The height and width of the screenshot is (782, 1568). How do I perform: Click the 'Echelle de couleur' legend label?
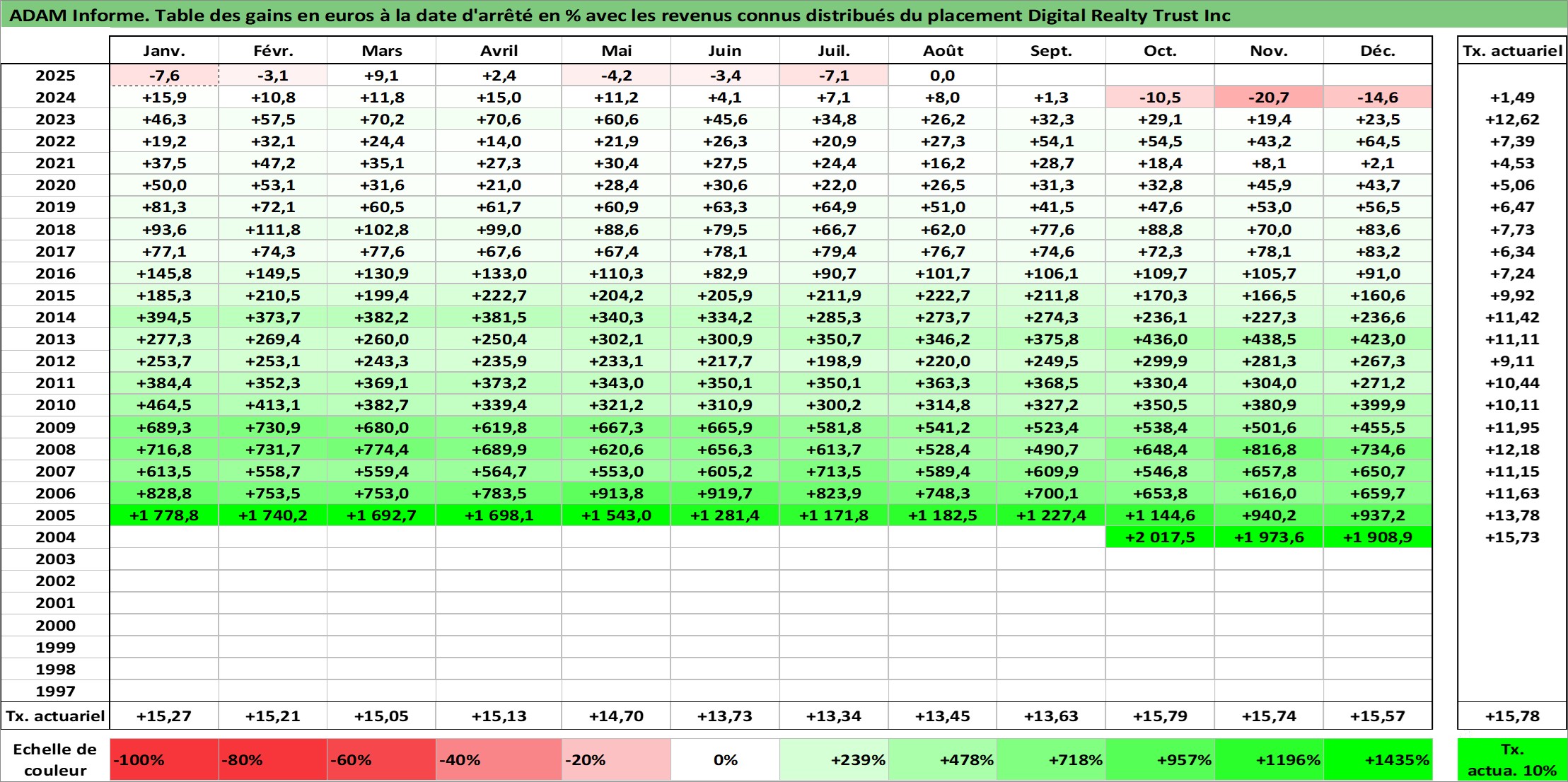coord(55,759)
